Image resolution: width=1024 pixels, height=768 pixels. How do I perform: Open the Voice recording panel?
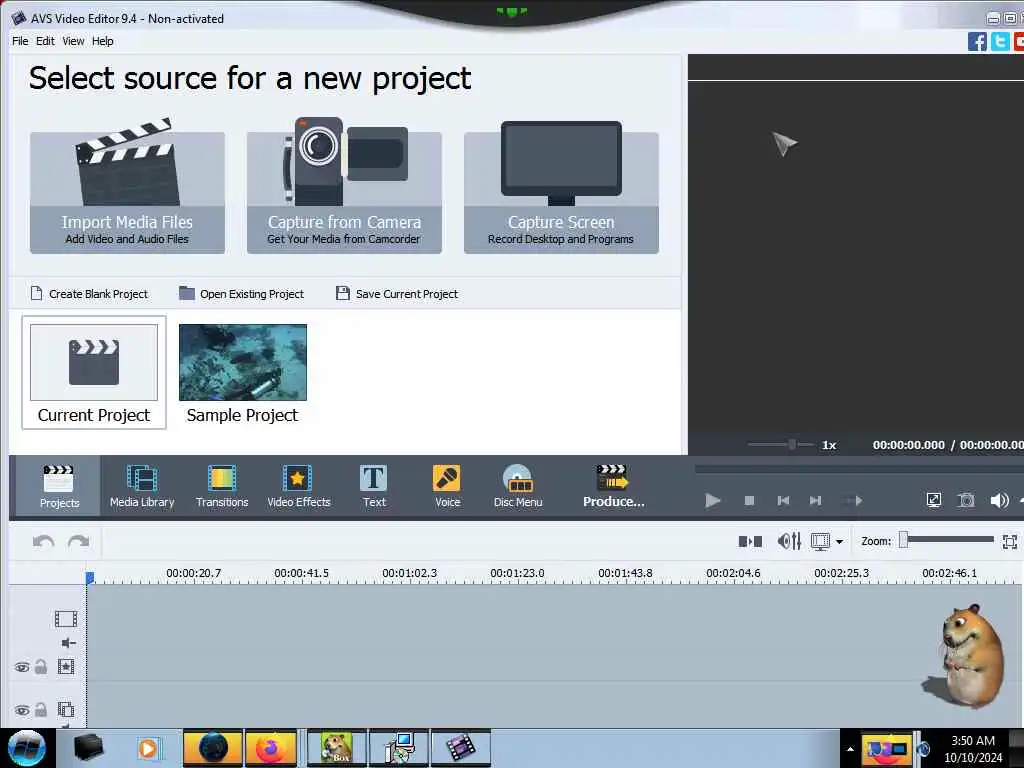447,486
